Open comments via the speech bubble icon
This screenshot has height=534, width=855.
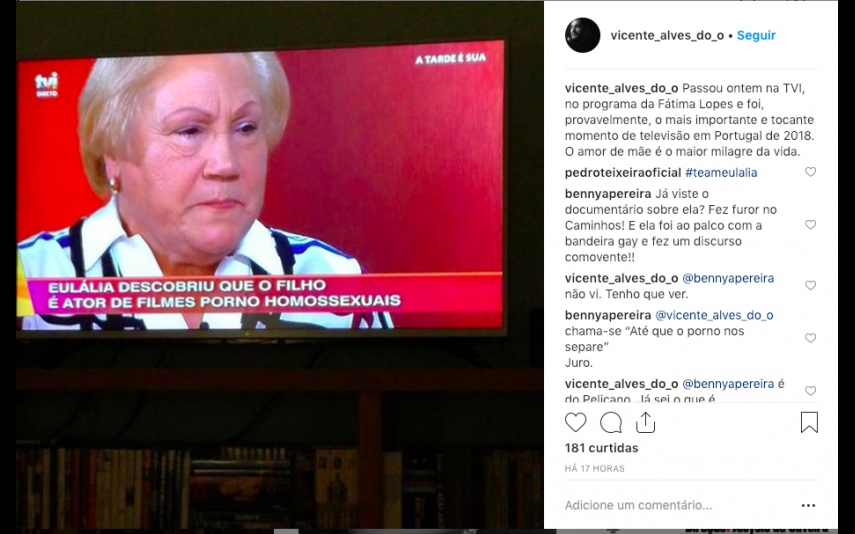pyautogui.click(x=611, y=423)
